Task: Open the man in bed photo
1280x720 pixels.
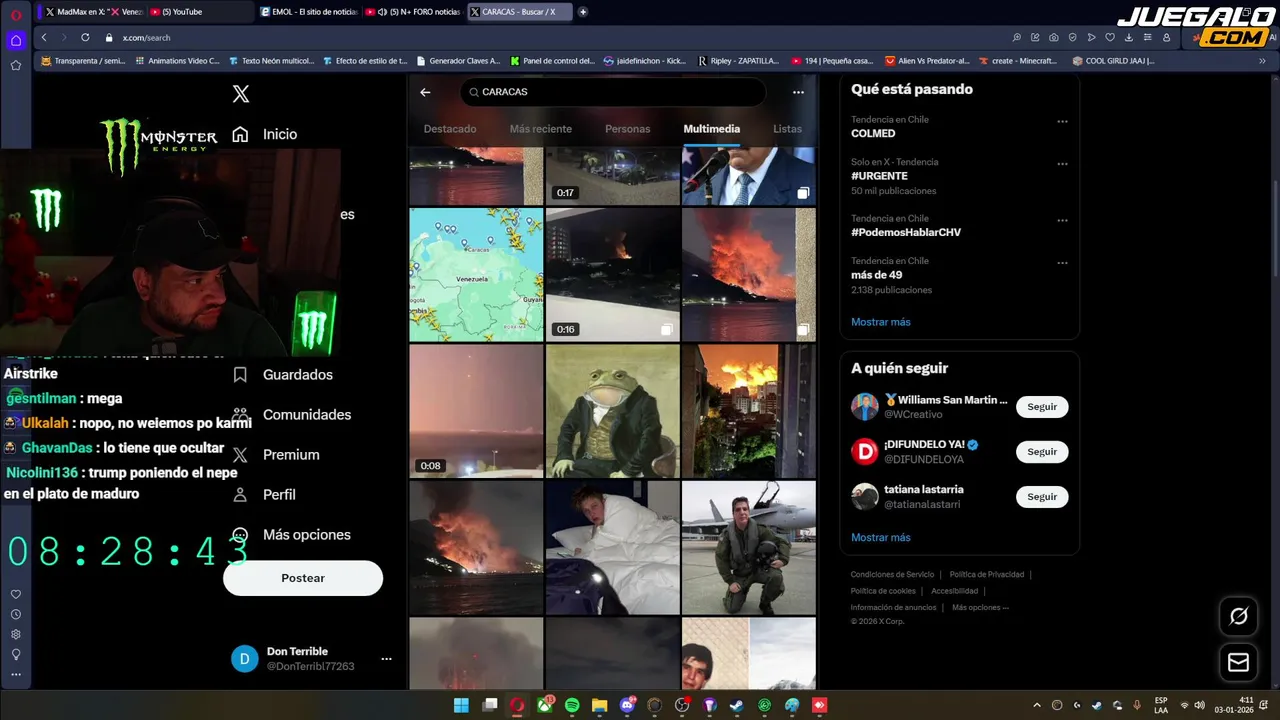Action: 612,547
